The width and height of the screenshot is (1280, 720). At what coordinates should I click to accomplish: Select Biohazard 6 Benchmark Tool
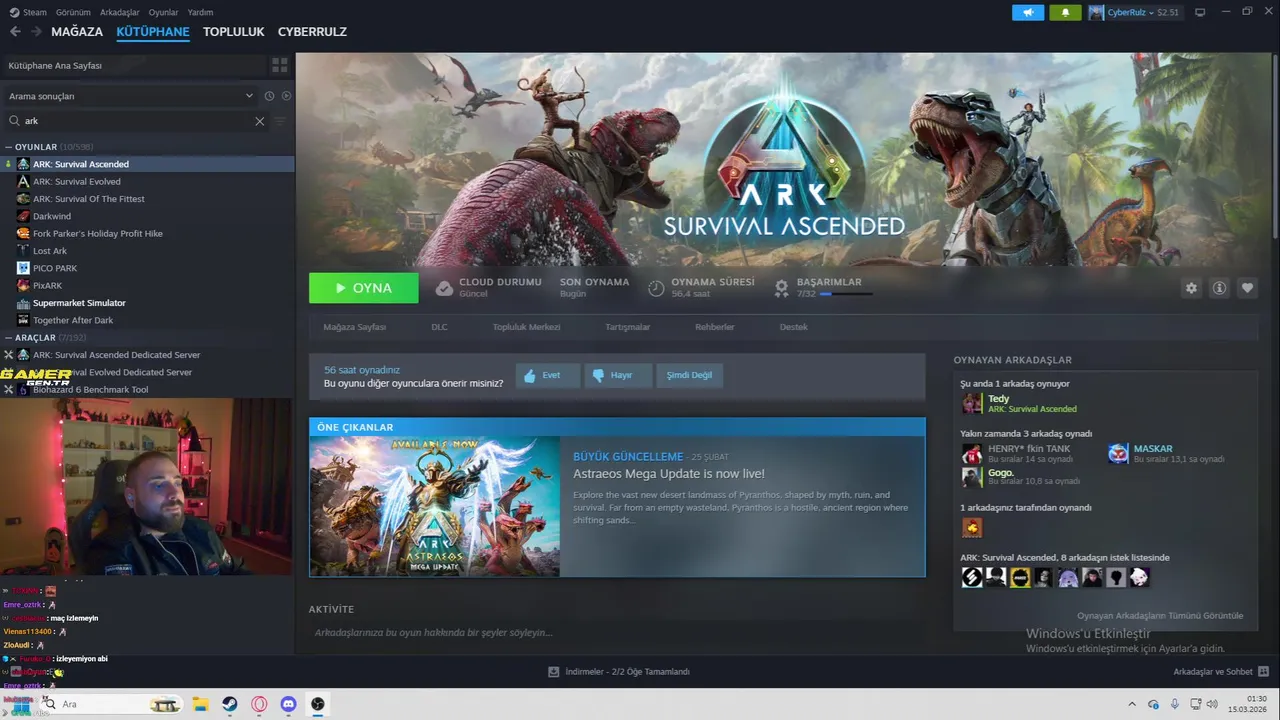pos(90,390)
